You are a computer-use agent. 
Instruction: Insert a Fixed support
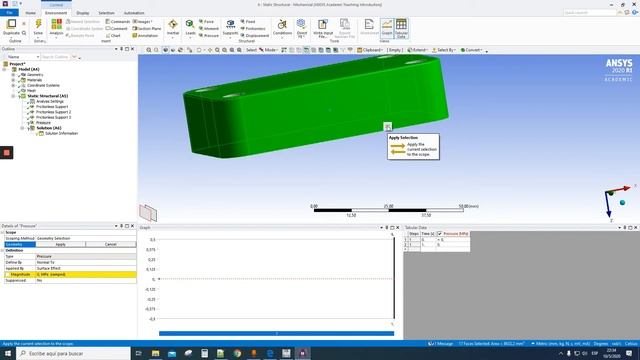tap(248, 21)
